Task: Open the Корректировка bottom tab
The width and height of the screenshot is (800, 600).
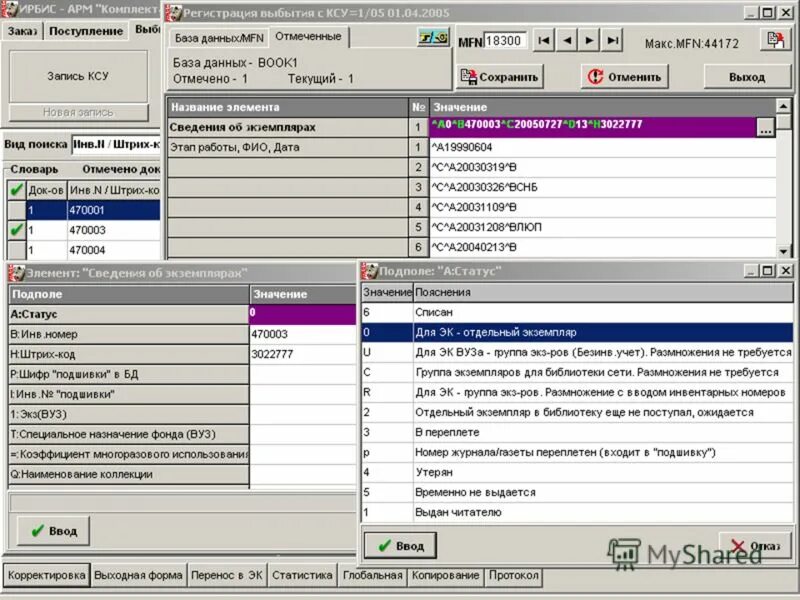Action: tap(46, 576)
